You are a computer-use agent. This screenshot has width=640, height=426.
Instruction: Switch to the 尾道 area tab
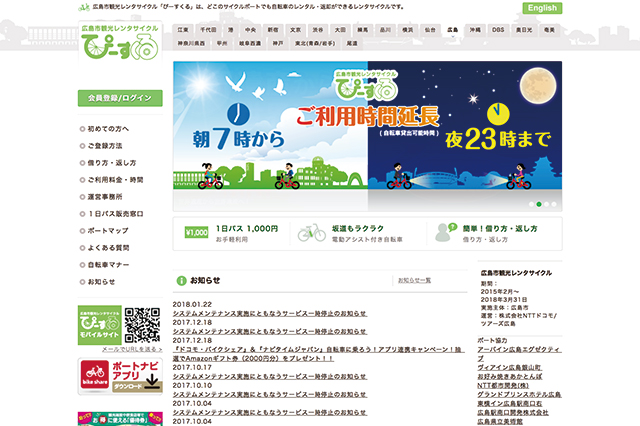(x=352, y=43)
